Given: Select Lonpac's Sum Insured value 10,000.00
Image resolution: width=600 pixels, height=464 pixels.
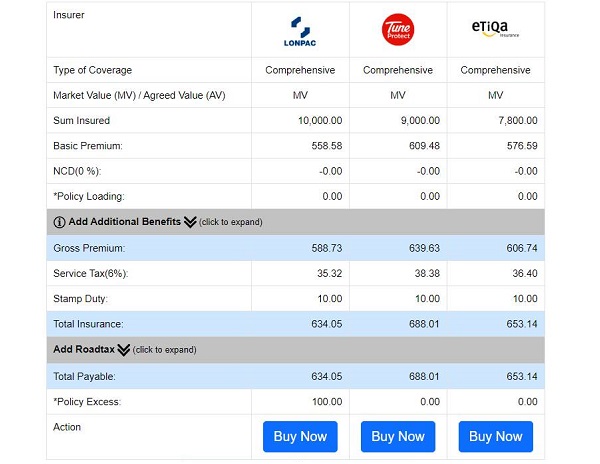Looking at the screenshot, I should [320, 120].
